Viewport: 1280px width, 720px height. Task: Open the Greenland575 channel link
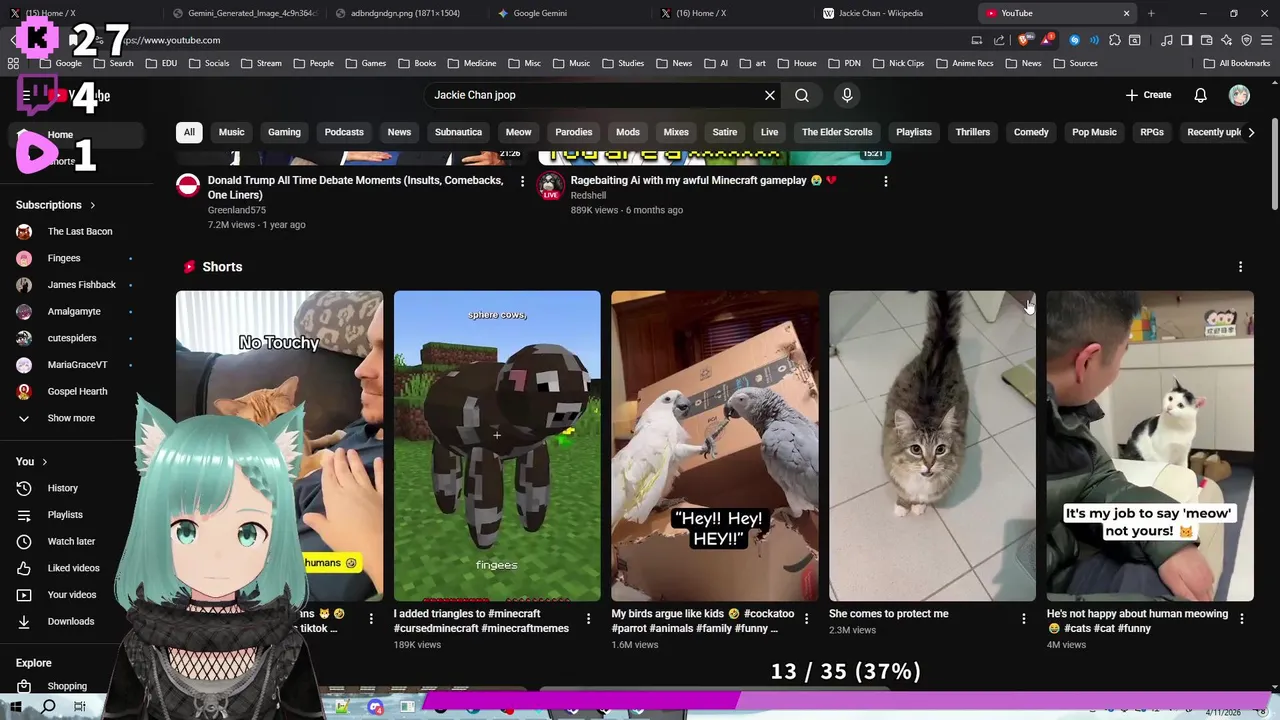coord(237,210)
